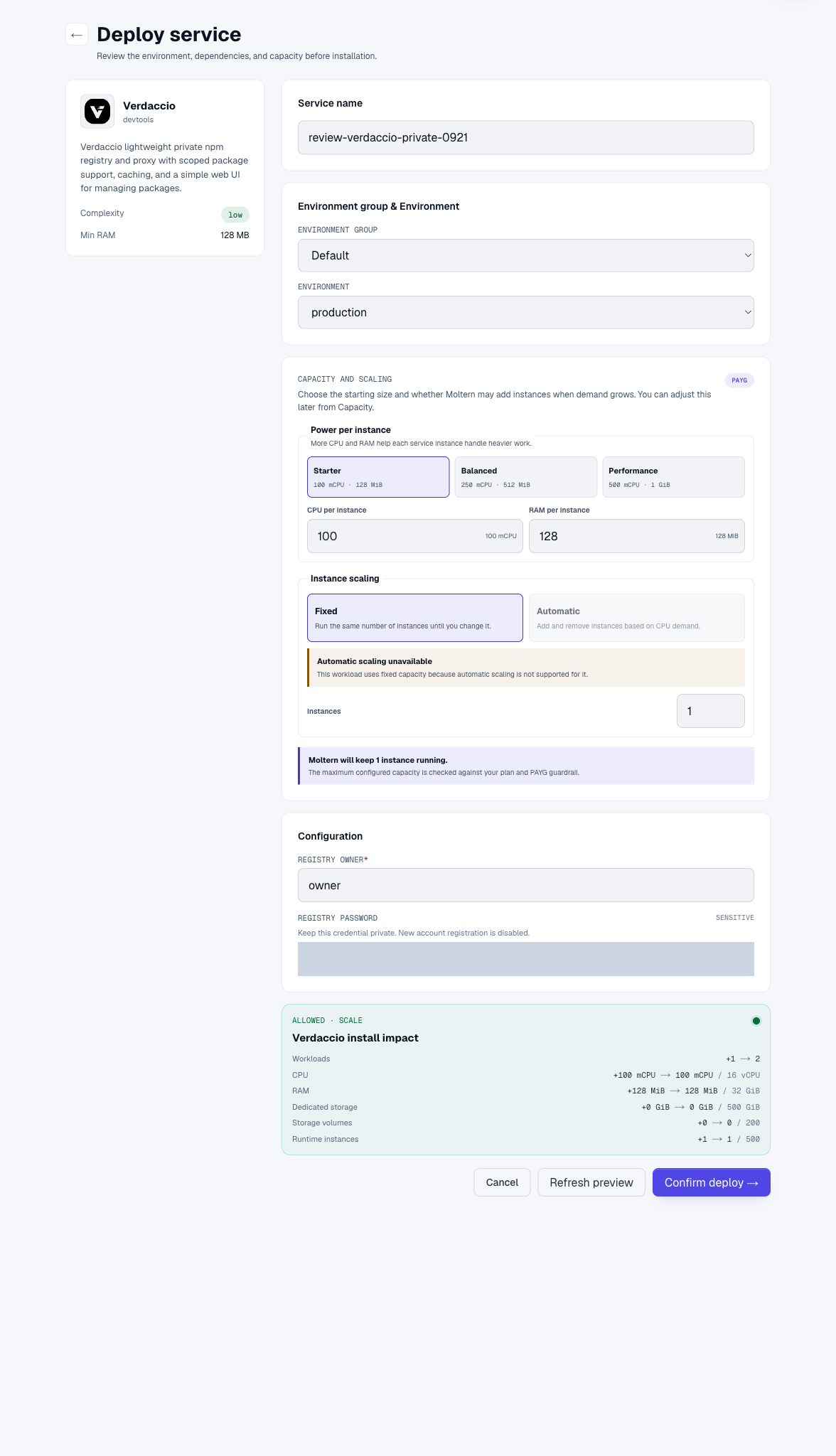This screenshot has height=1456, width=836.
Task: Click the Instances number field
Action: click(x=711, y=711)
